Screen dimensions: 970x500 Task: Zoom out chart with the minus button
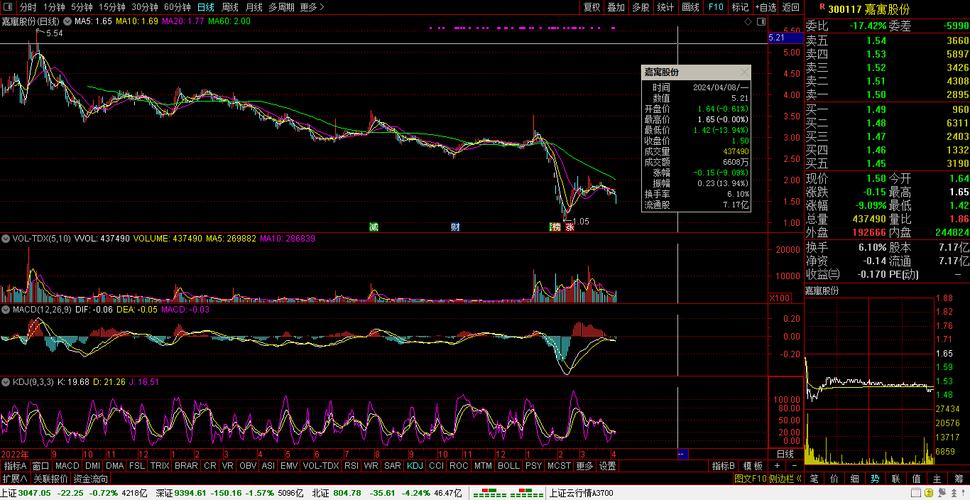point(794,465)
